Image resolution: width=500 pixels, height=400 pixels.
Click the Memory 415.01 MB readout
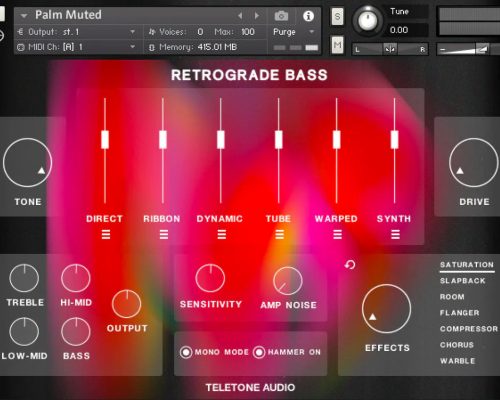217,47
